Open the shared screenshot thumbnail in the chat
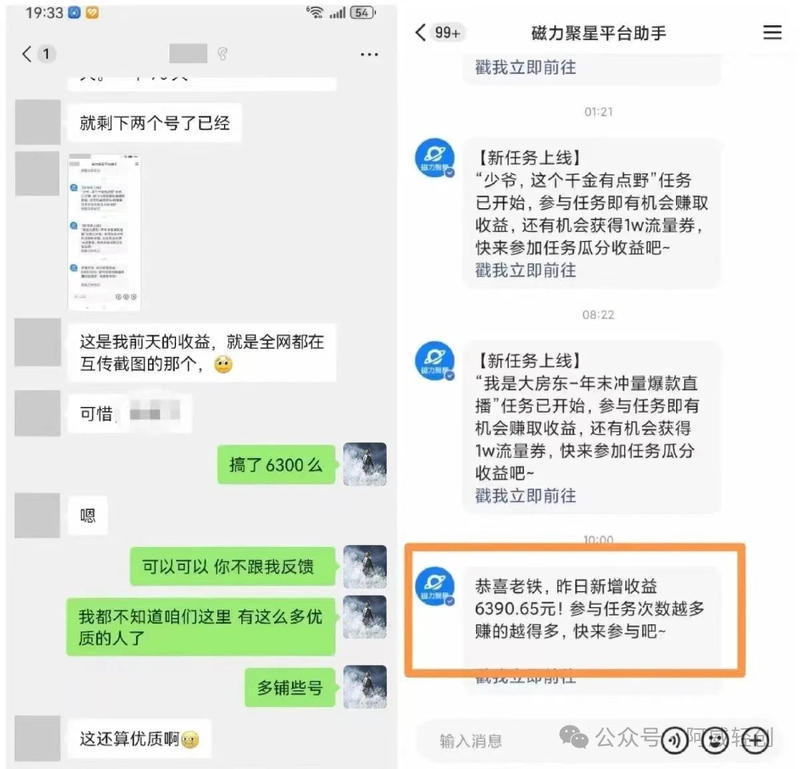The image size is (800, 769). [104, 232]
